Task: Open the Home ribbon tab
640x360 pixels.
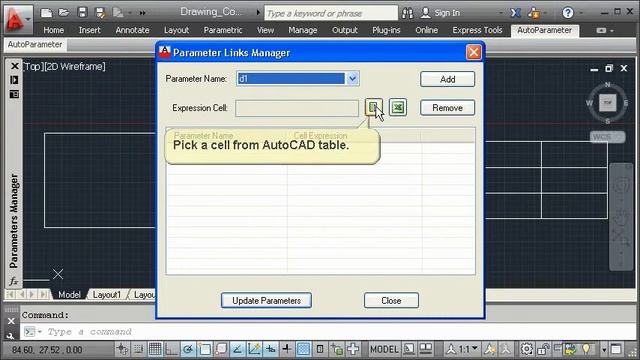Action: 53,30
